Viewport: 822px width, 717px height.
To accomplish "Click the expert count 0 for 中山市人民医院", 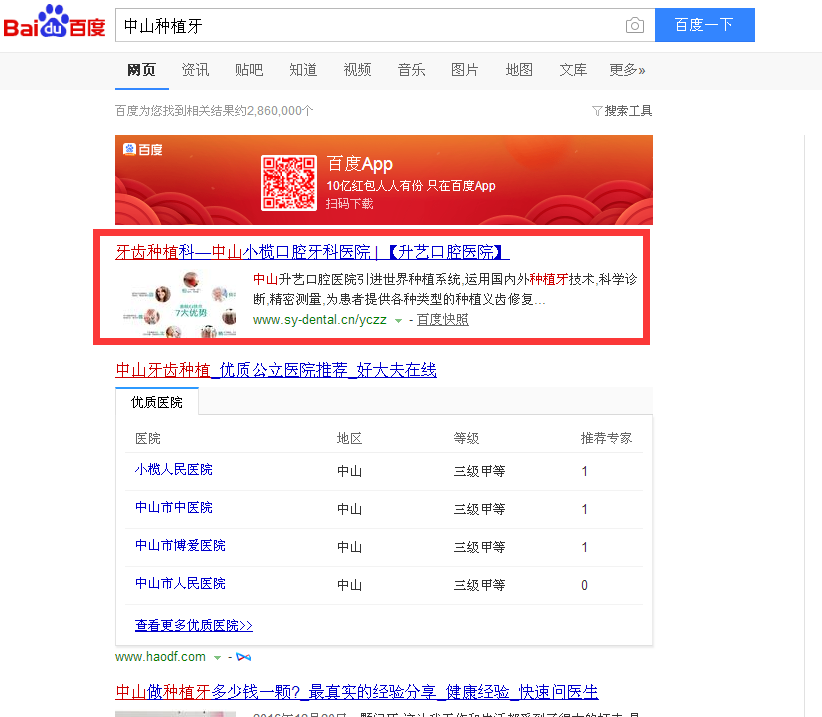I will click(584, 585).
